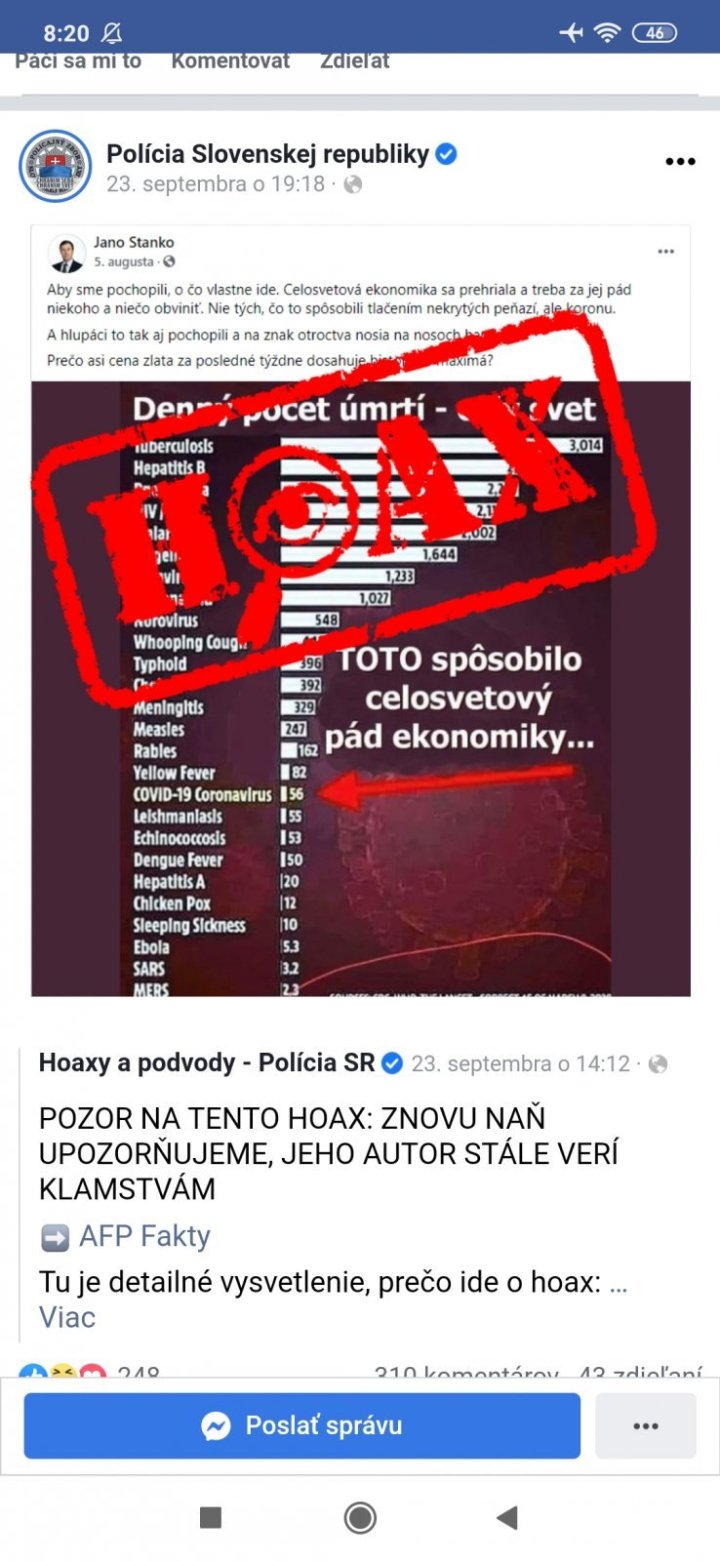
Task: Tap the verified badge beside Hoaxy a podvody
Action: [393, 1063]
